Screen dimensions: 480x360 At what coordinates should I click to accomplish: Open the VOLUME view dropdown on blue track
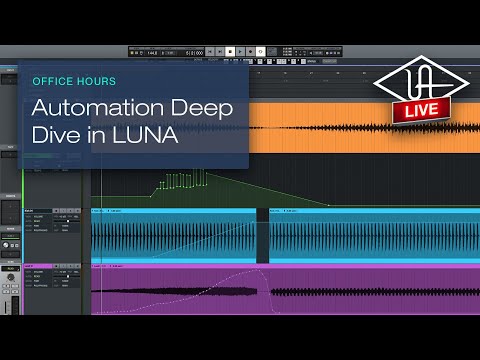click(x=38, y=217)
